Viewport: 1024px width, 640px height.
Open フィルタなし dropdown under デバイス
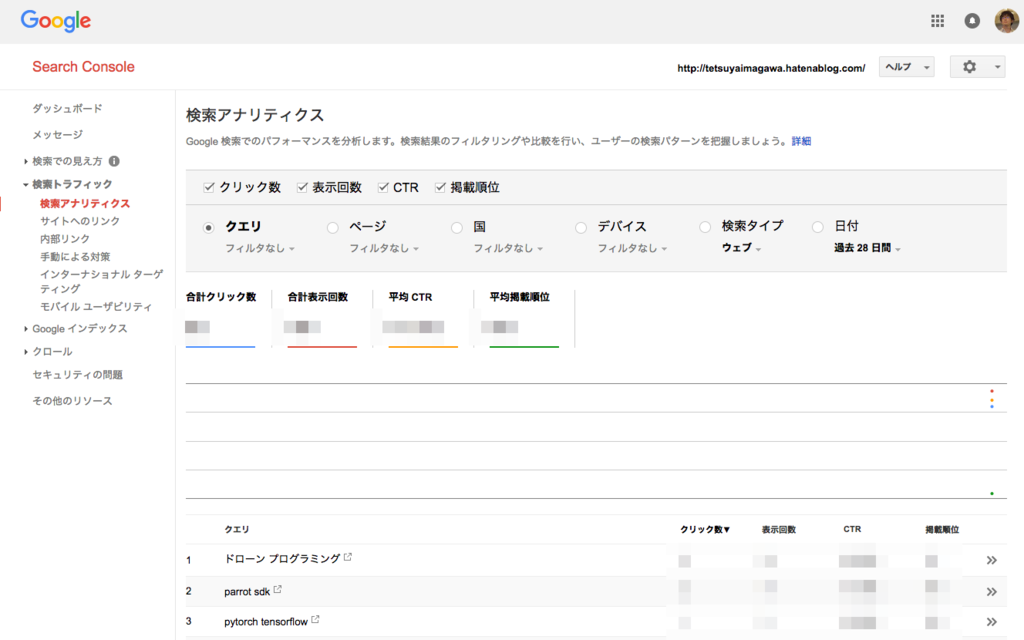coord(632,248)
